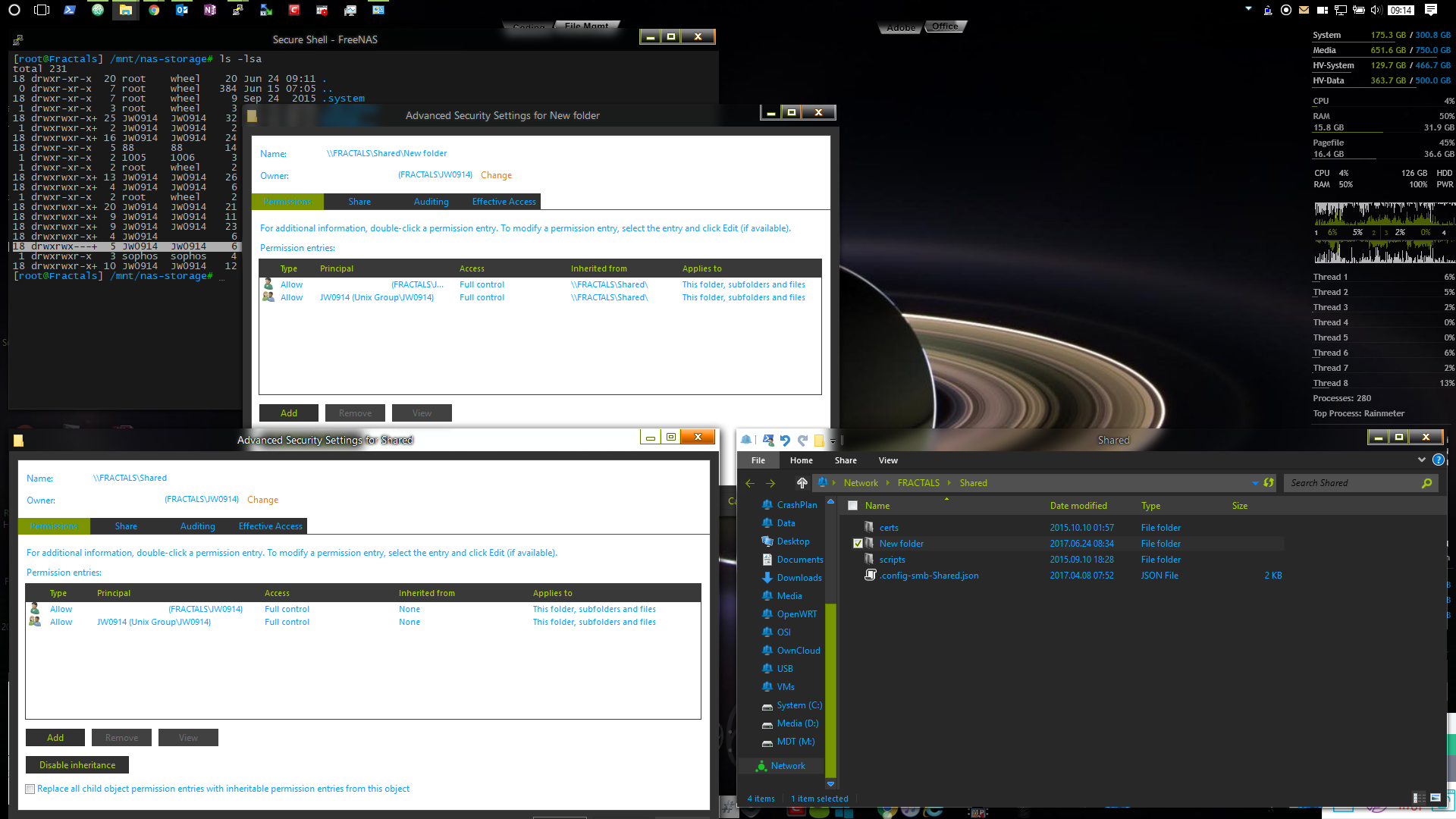1456x819 pixels.
Task: Open the View ribbon tab in Explorer
Action: coord(888,460)
